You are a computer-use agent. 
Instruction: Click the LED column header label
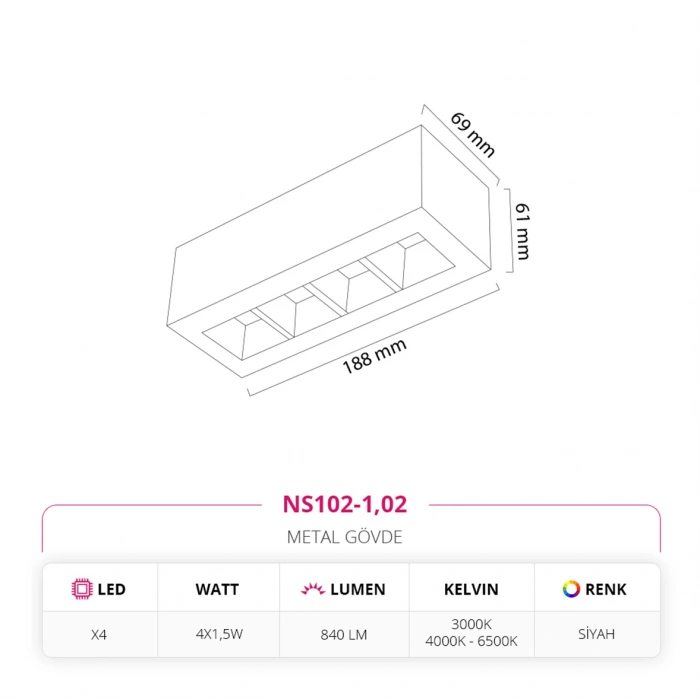click(x=111, y=589)
